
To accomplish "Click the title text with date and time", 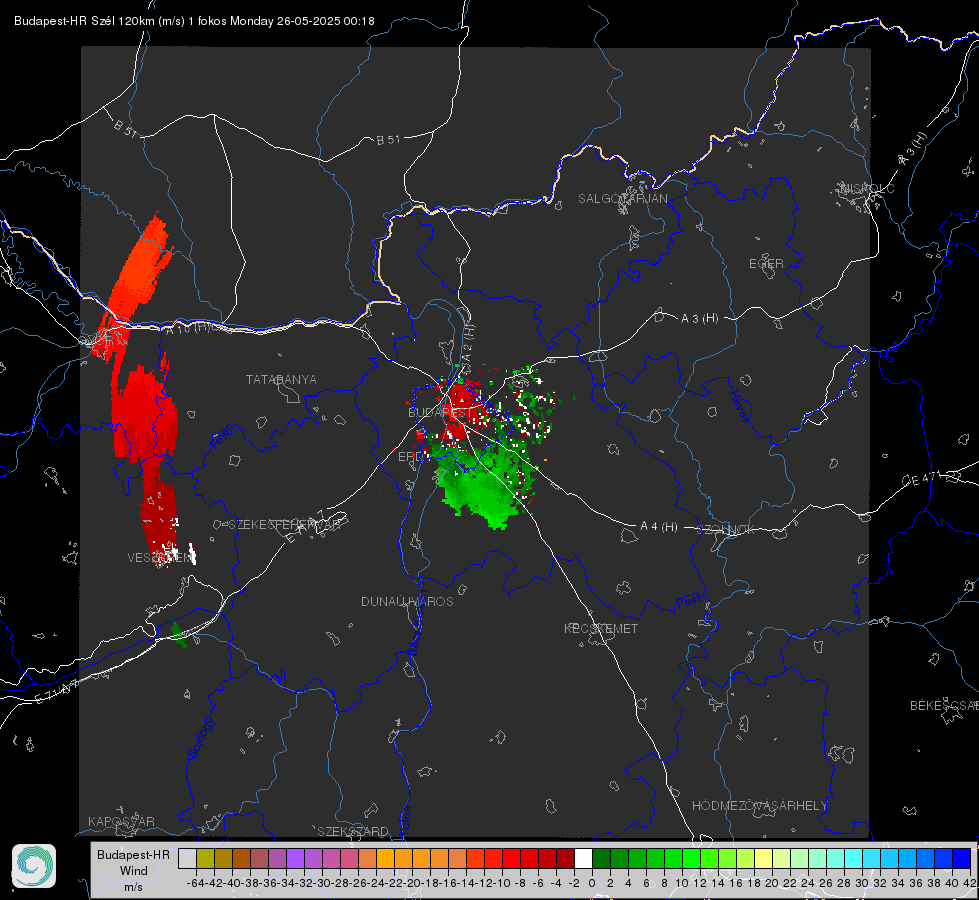I will tap(194, 21).
